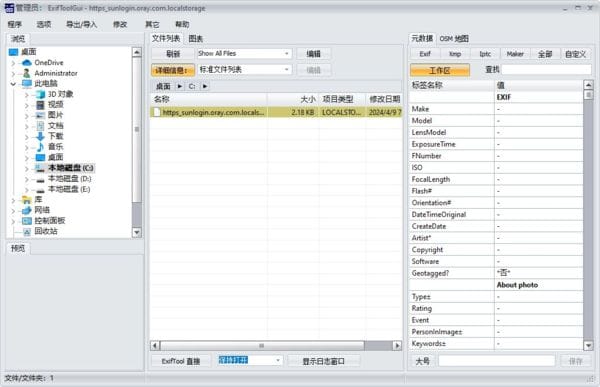Click the 此电脑 computer icon
The height and width of the screenshot is (387, 600).
[x=27, y=83]
